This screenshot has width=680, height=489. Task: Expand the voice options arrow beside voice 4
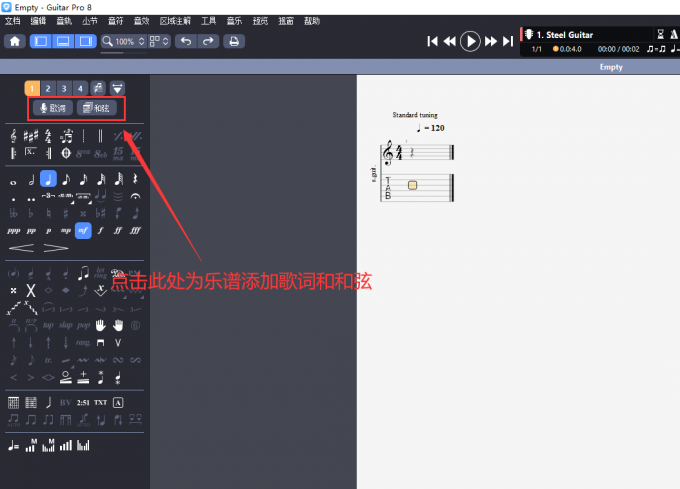[117, 88]
